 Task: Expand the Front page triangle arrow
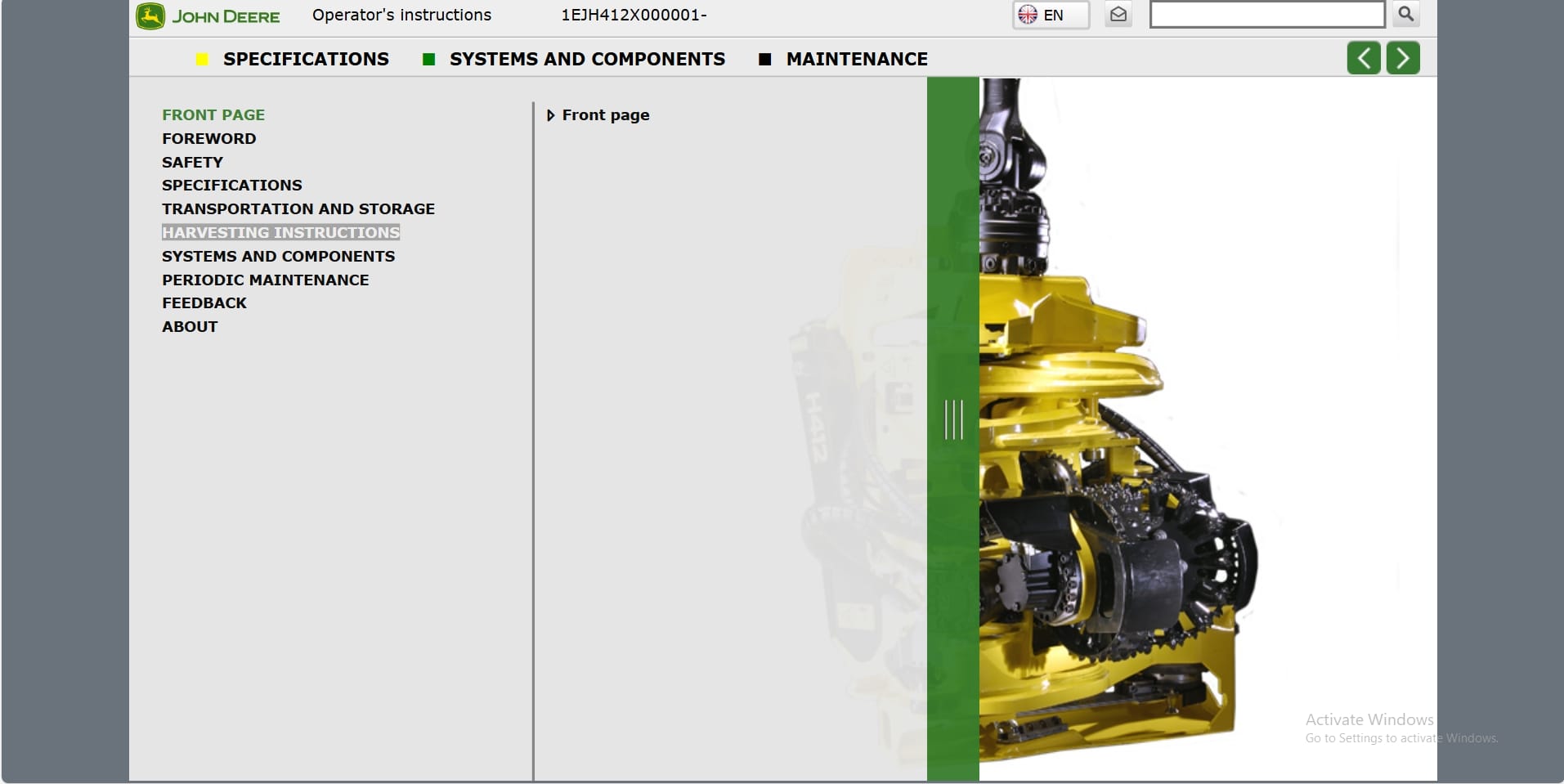click(x=550, y=116)
